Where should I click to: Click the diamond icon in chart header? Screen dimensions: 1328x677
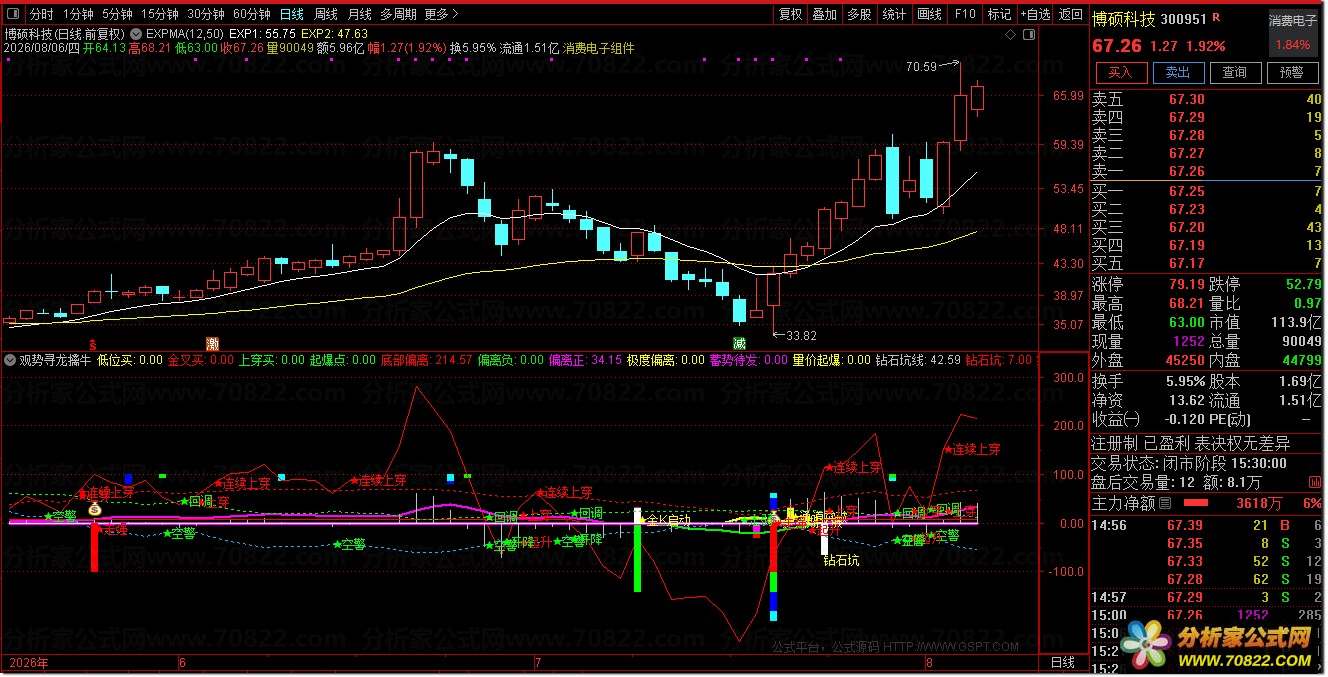point(1008,33)
